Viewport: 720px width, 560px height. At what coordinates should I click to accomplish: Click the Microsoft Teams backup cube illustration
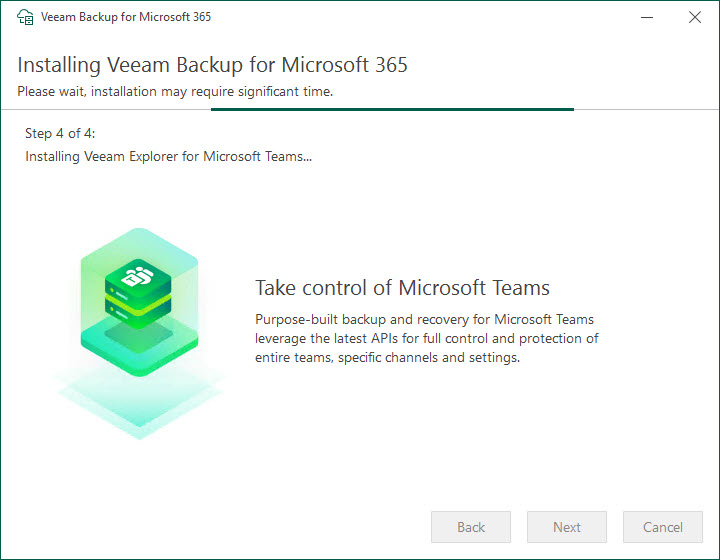point(140,333)
